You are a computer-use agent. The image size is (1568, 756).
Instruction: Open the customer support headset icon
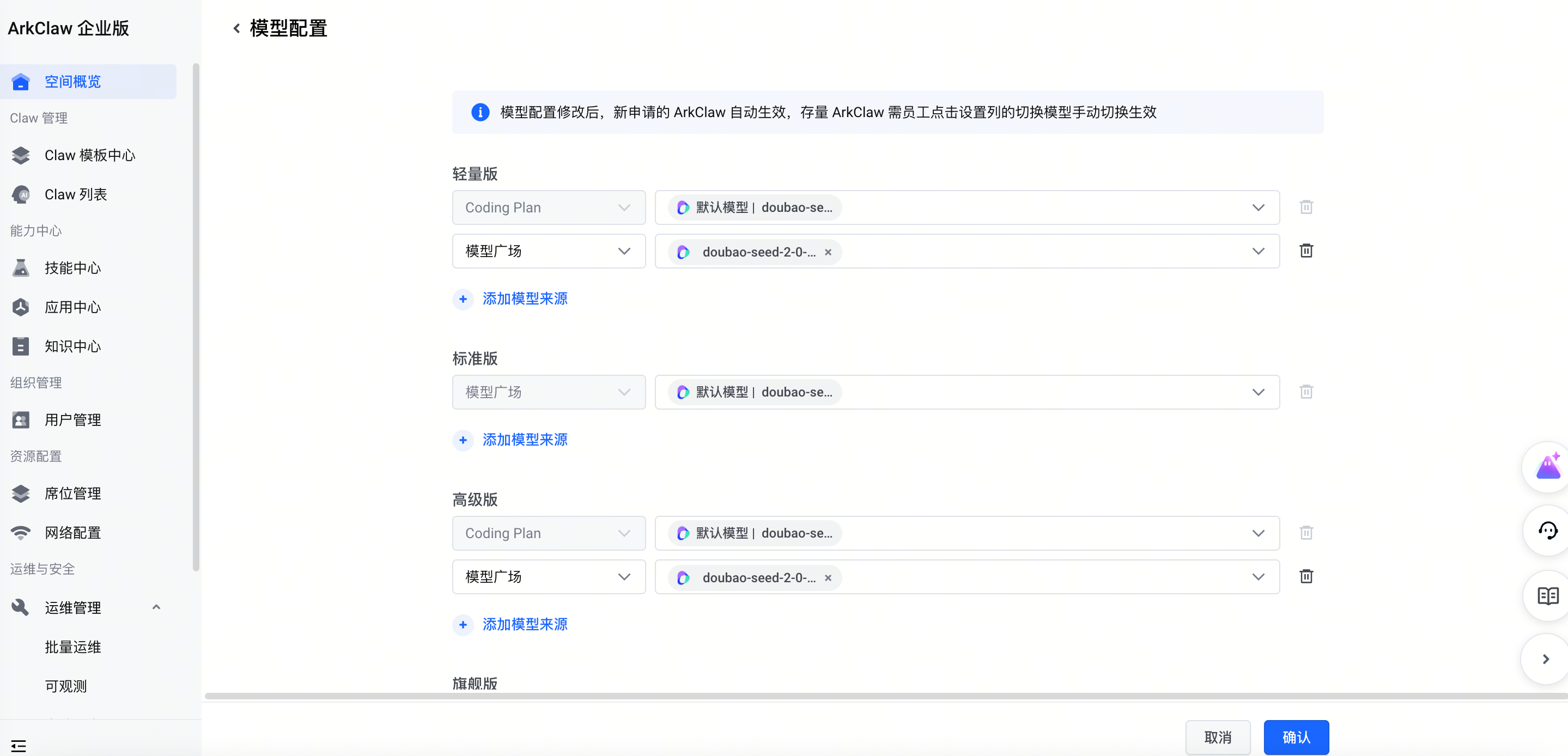(1547, 530)
